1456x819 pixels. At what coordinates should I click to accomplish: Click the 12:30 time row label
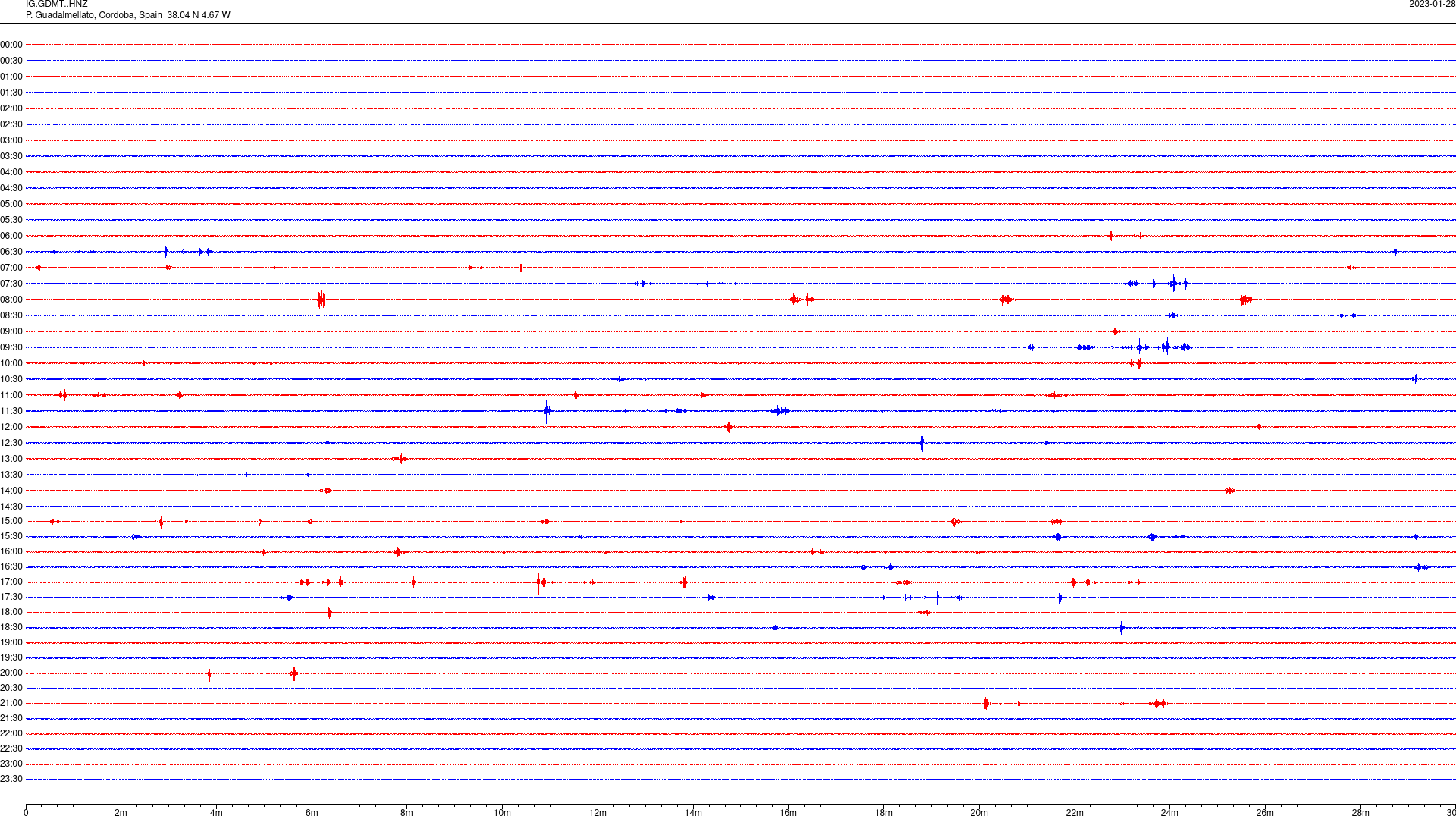point(11,443)
